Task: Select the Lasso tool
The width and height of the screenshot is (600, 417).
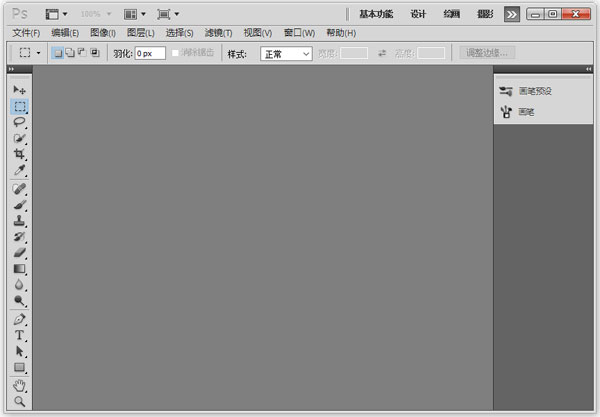Action: click(19, 122)
